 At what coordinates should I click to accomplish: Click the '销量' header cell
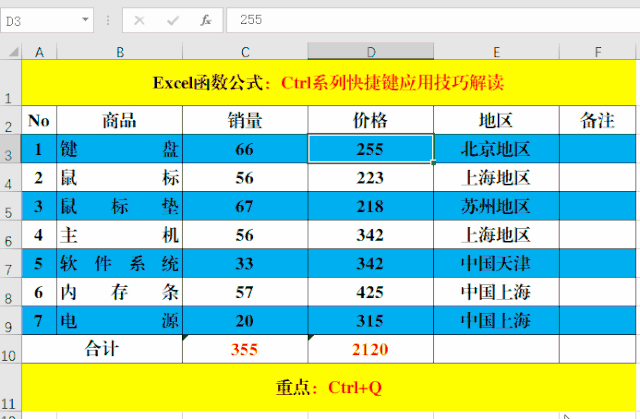point(245,120)
